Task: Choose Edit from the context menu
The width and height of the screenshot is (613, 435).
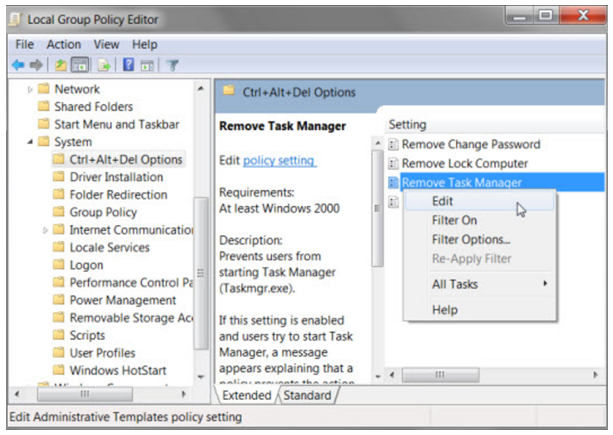Action: 442,202
